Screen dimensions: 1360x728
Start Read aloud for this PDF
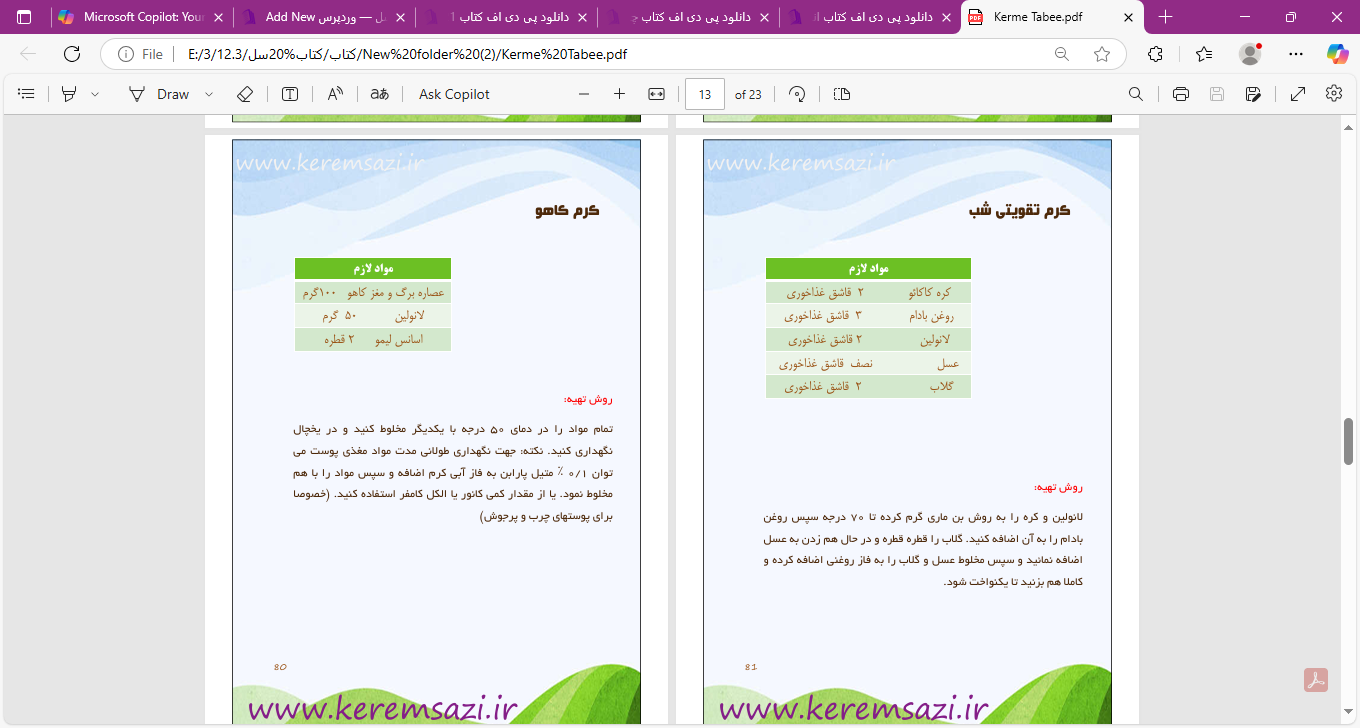(x=335, y=94)
